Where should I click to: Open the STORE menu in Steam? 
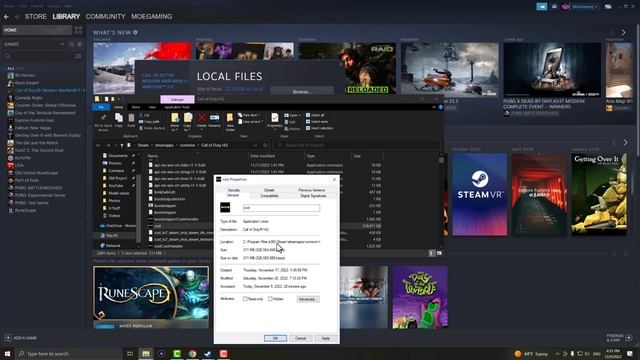[x=36, y=16]
